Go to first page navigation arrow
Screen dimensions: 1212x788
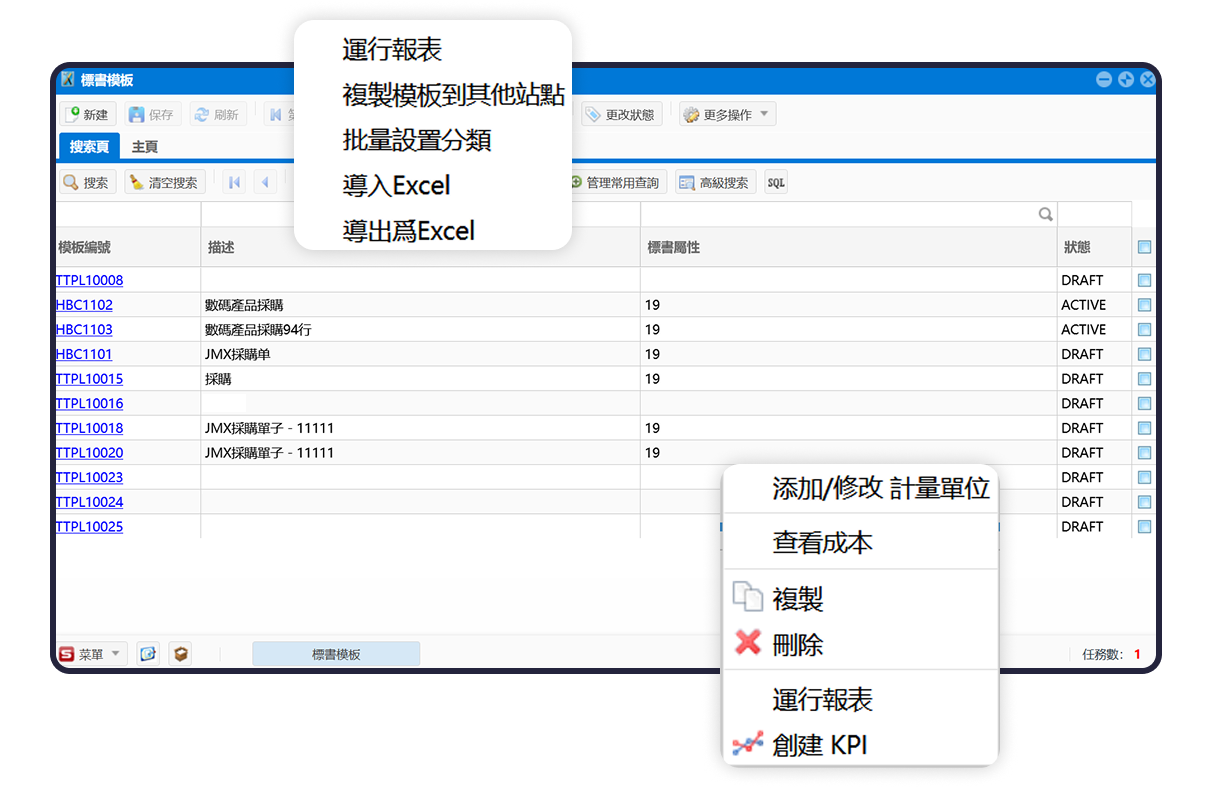[x=235, y=183]
